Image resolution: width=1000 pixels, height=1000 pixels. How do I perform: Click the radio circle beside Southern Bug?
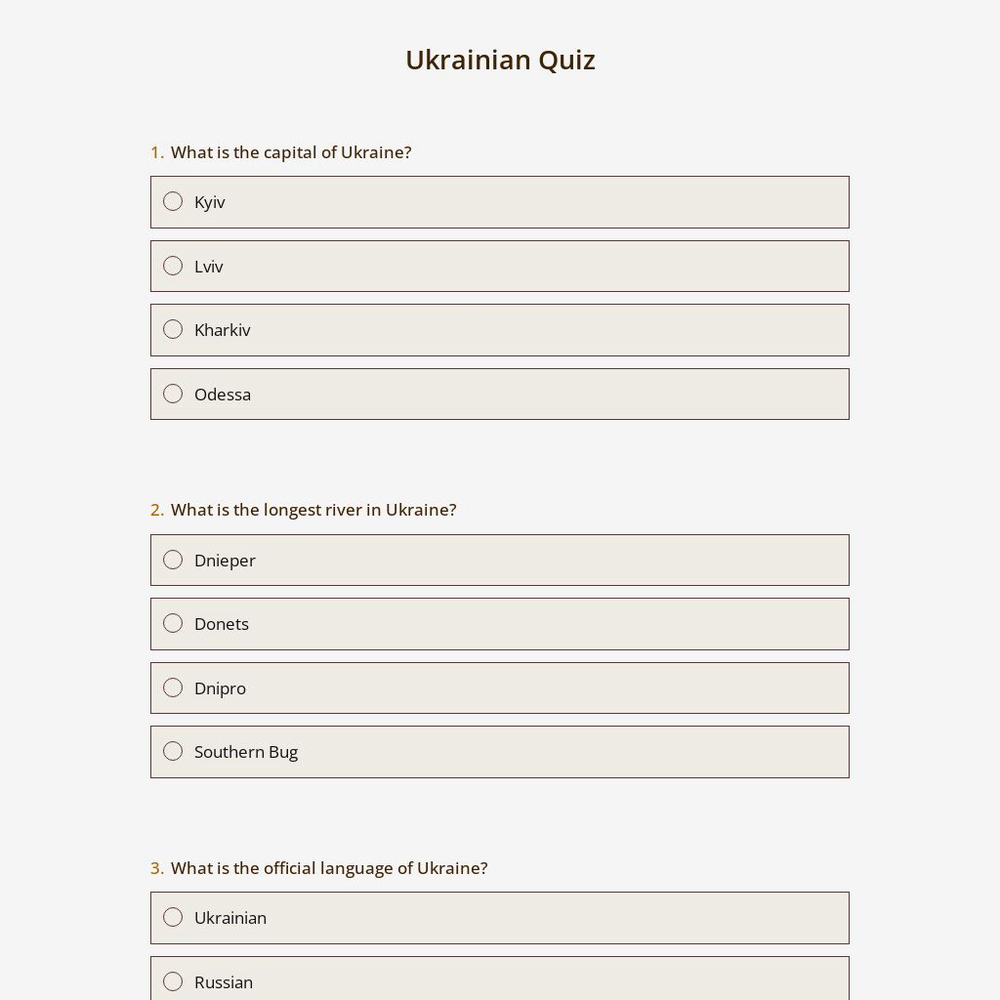tap(173, 751)
